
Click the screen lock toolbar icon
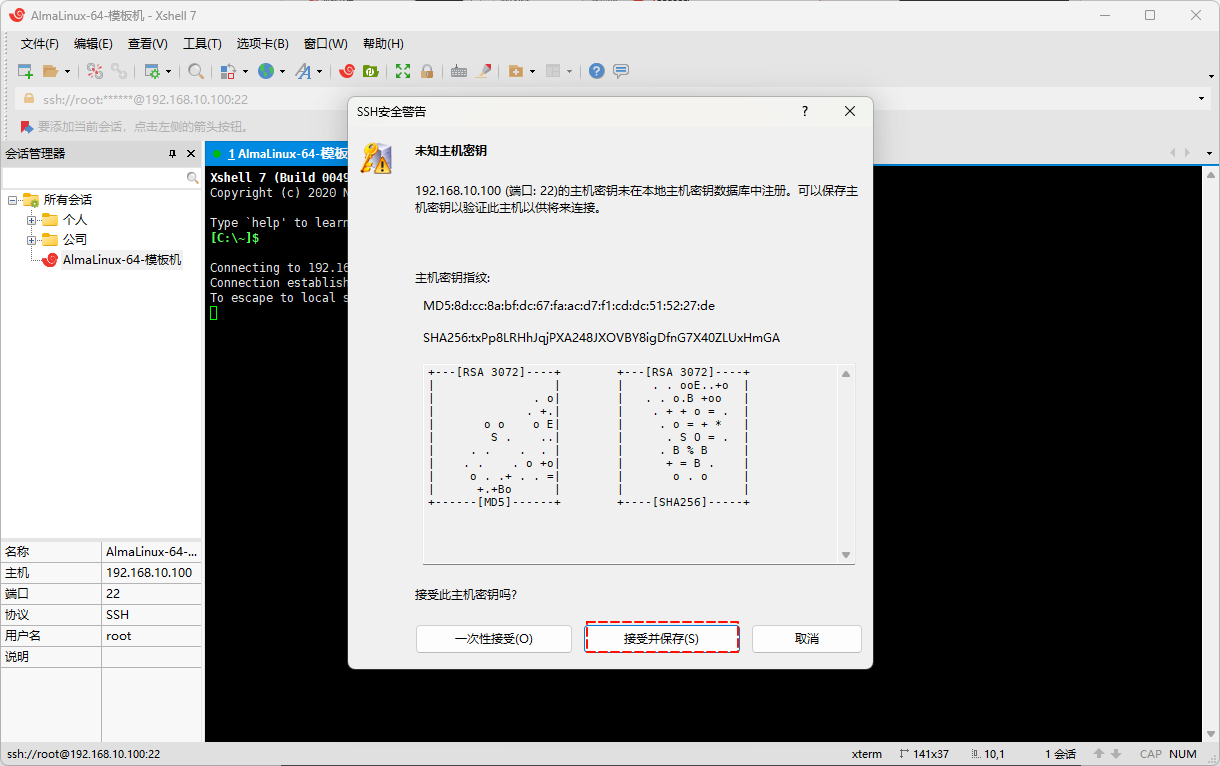click(x=428, y=71)
